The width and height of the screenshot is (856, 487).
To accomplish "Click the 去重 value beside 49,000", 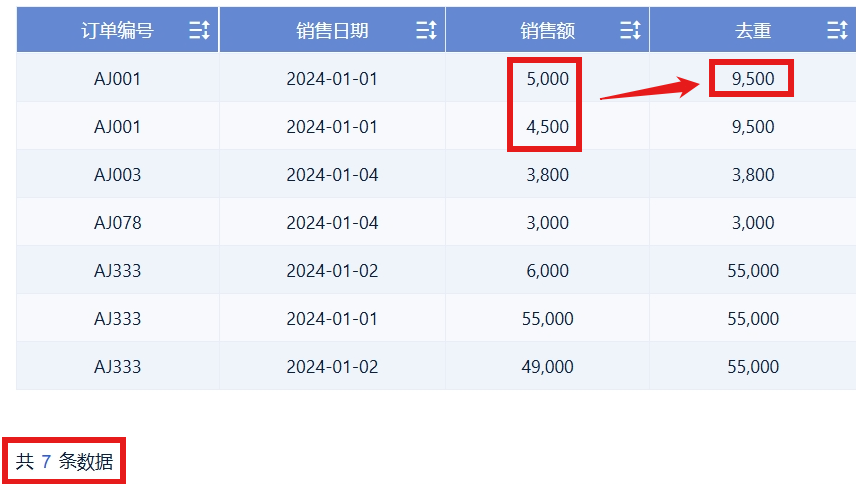I will (x=753, y=367).
